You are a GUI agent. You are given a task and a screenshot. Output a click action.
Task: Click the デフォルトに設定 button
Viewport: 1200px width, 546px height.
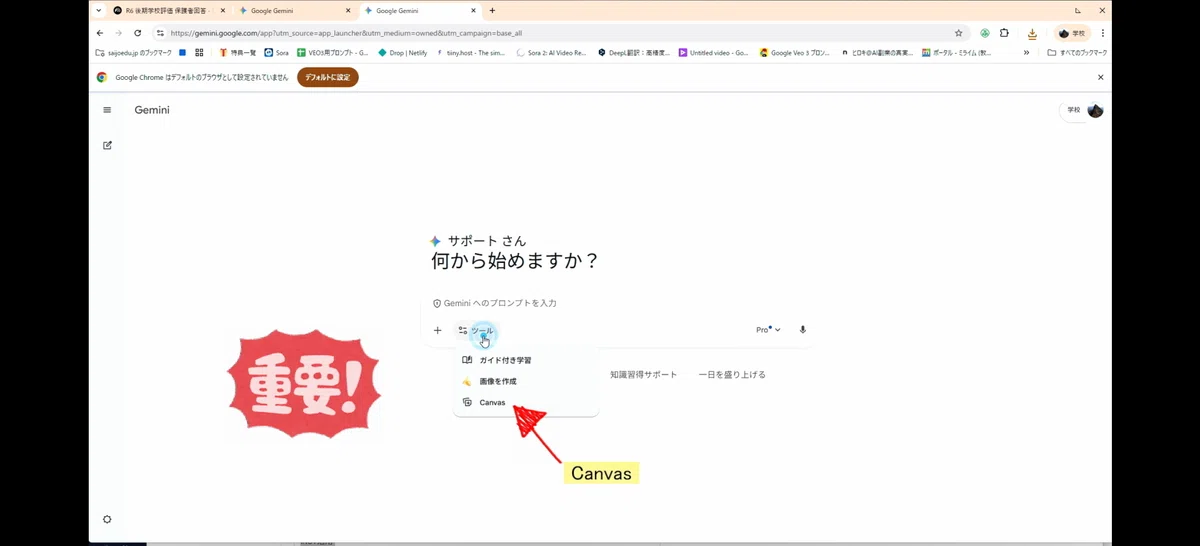pyautogui.click(x=327, y=77)
